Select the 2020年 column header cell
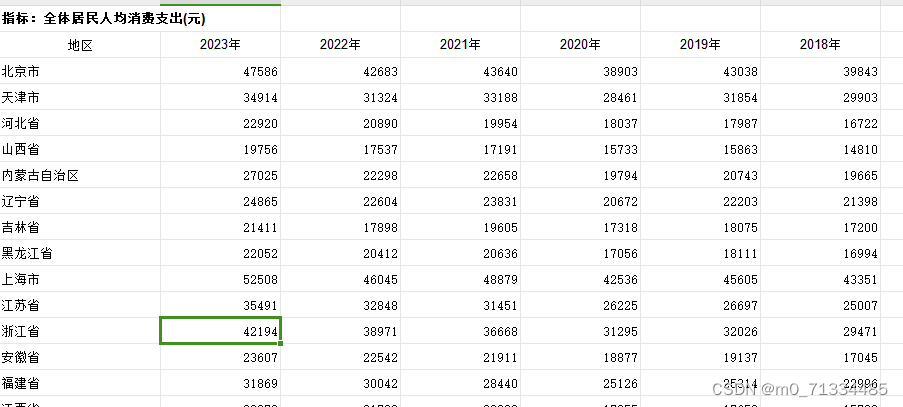The height and width of the screenshot is (407, 903). point(580,44)
